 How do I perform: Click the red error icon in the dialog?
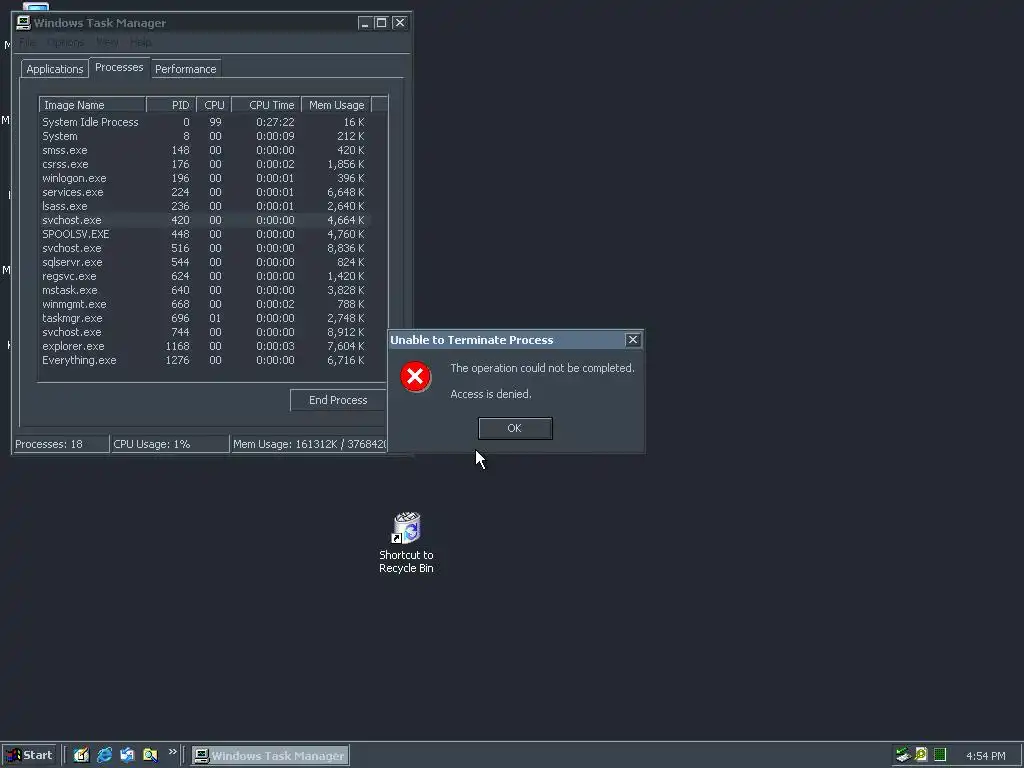click(x=415, y=377)
